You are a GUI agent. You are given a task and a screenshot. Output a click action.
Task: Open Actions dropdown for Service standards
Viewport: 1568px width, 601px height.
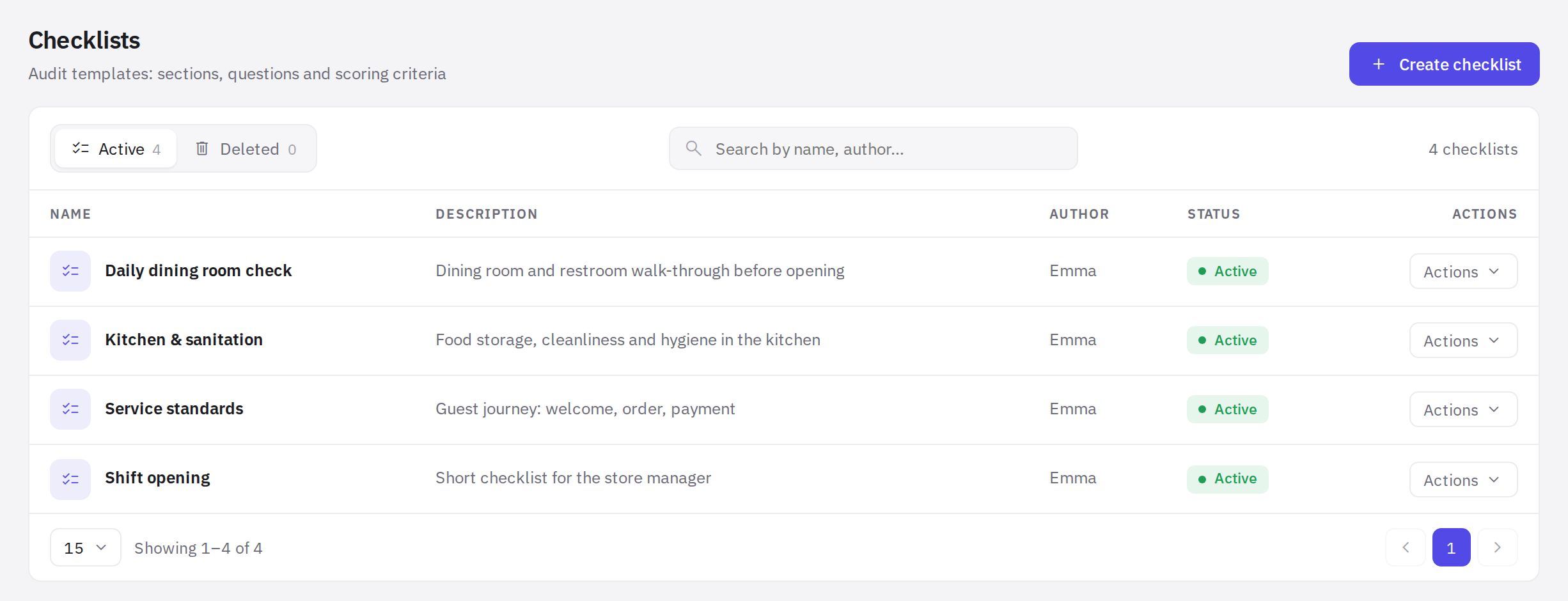(1463, 409)
